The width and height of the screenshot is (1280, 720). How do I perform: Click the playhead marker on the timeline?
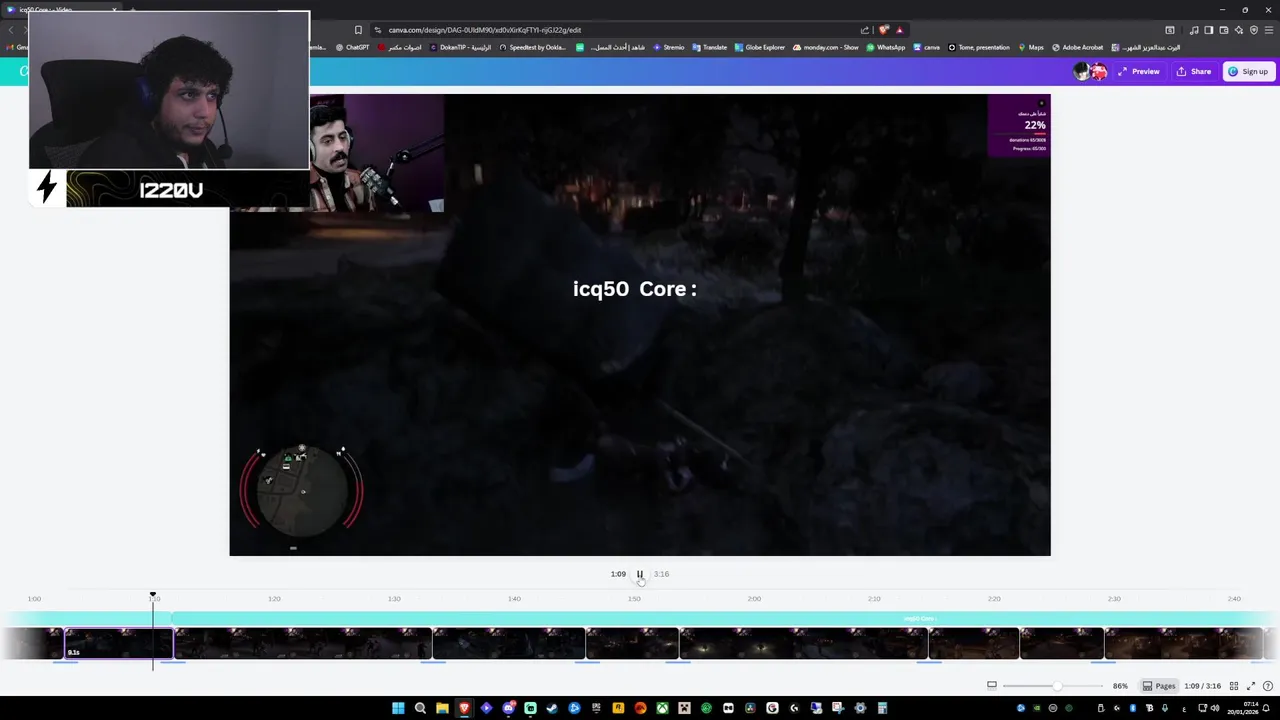(153, 596)
